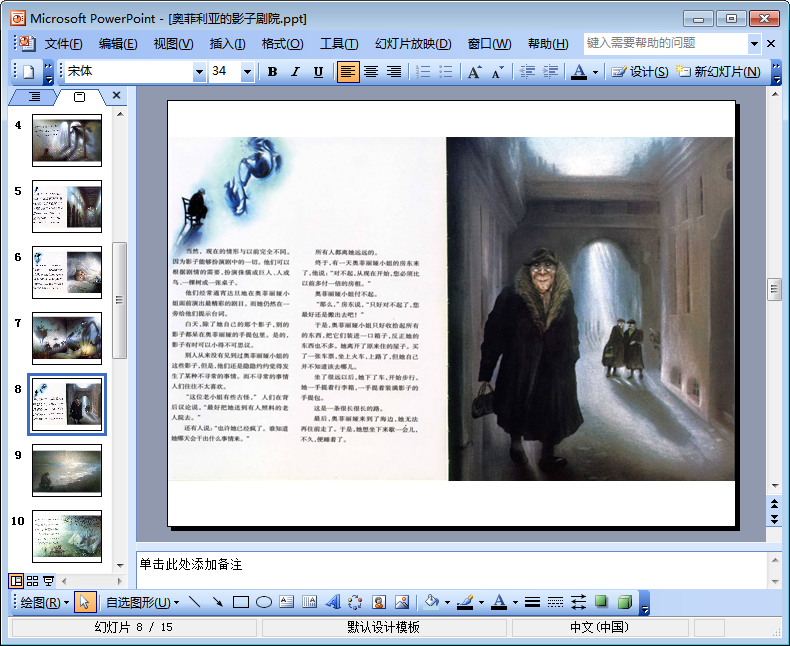Set Align Right text alignment
Image resolution: width=790 pixels, height=646 pixels.
coord(394,72)
